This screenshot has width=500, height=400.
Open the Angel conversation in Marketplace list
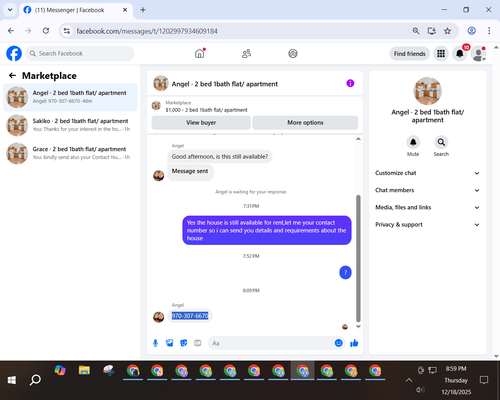[70, 97]
